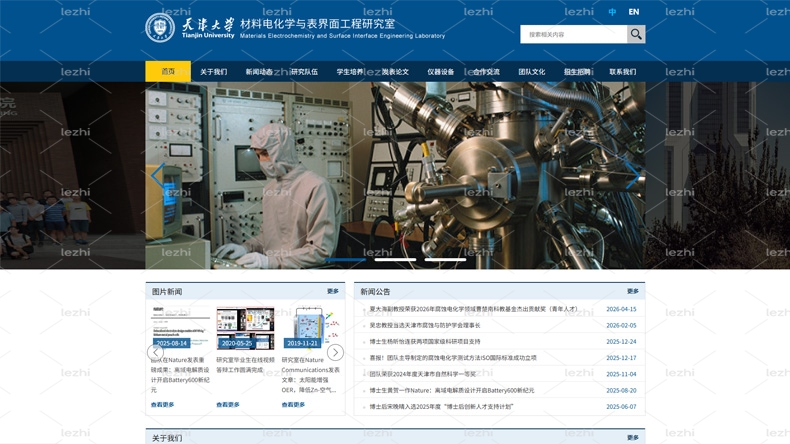Screen dimensions: 790x444
Task: Switch language to EN
Action: [634, 12]
